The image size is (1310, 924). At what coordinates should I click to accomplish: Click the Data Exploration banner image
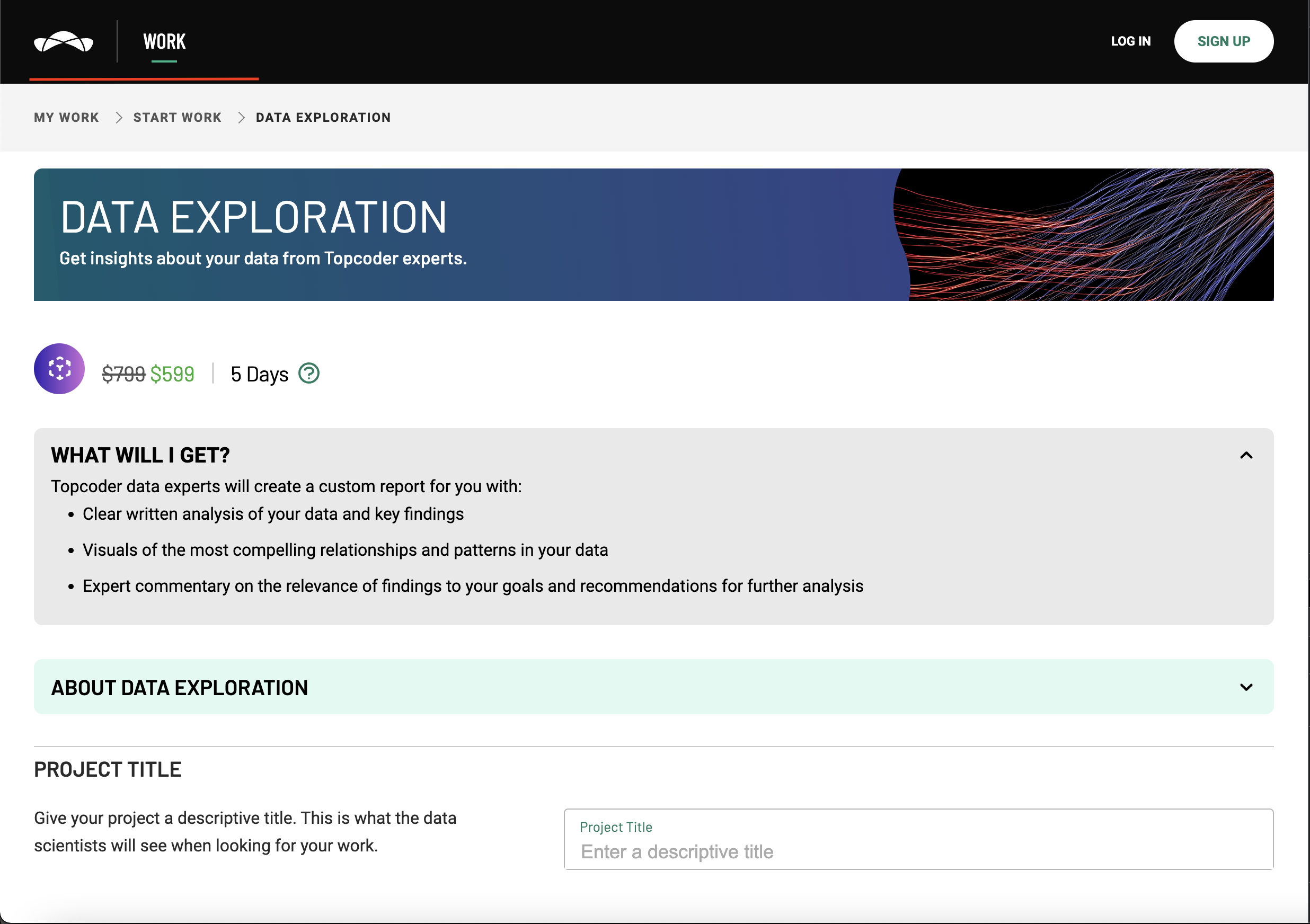1084,234
